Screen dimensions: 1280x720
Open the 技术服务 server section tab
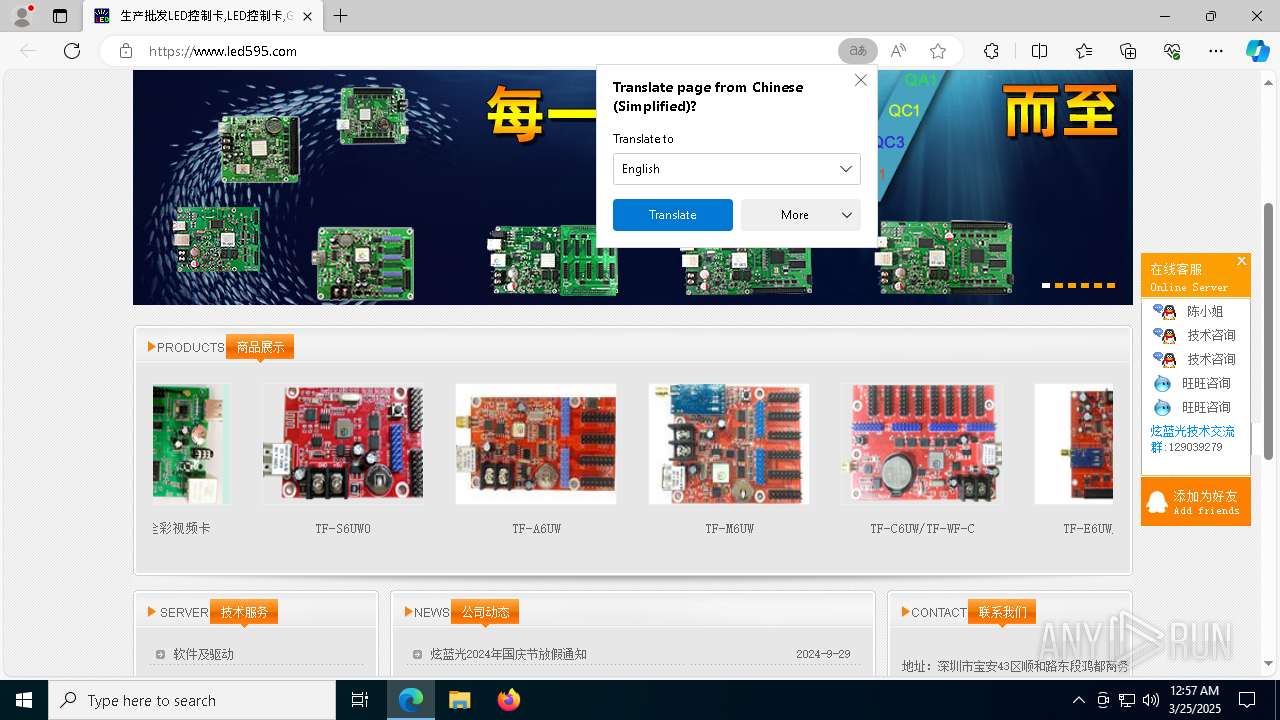pyautogui.click(x=244, y=612)
